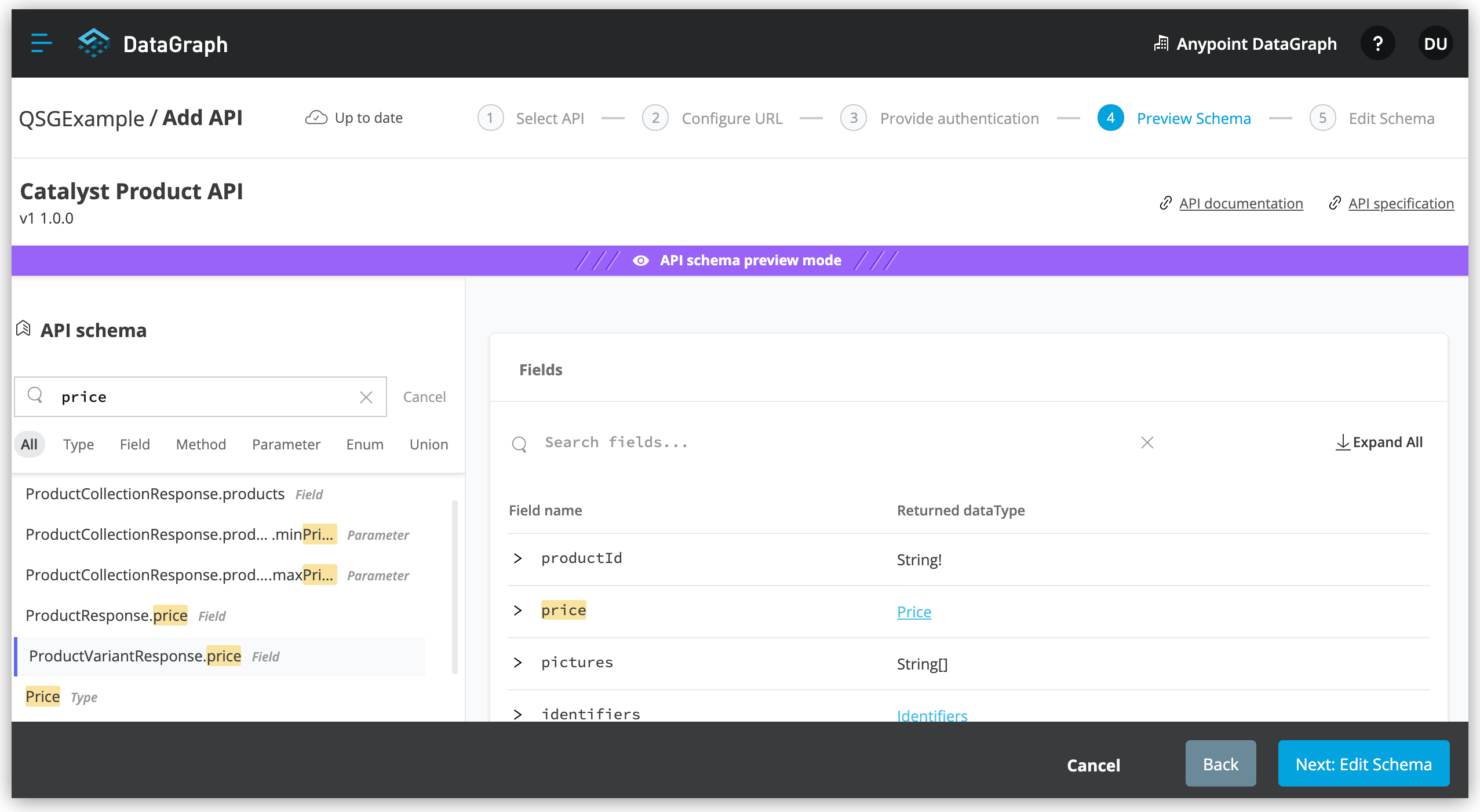Image resolution: width=1480 pixels, height=812 pixels.
Task: Open the DU user avatar menu
Action: pos(1435,43)
